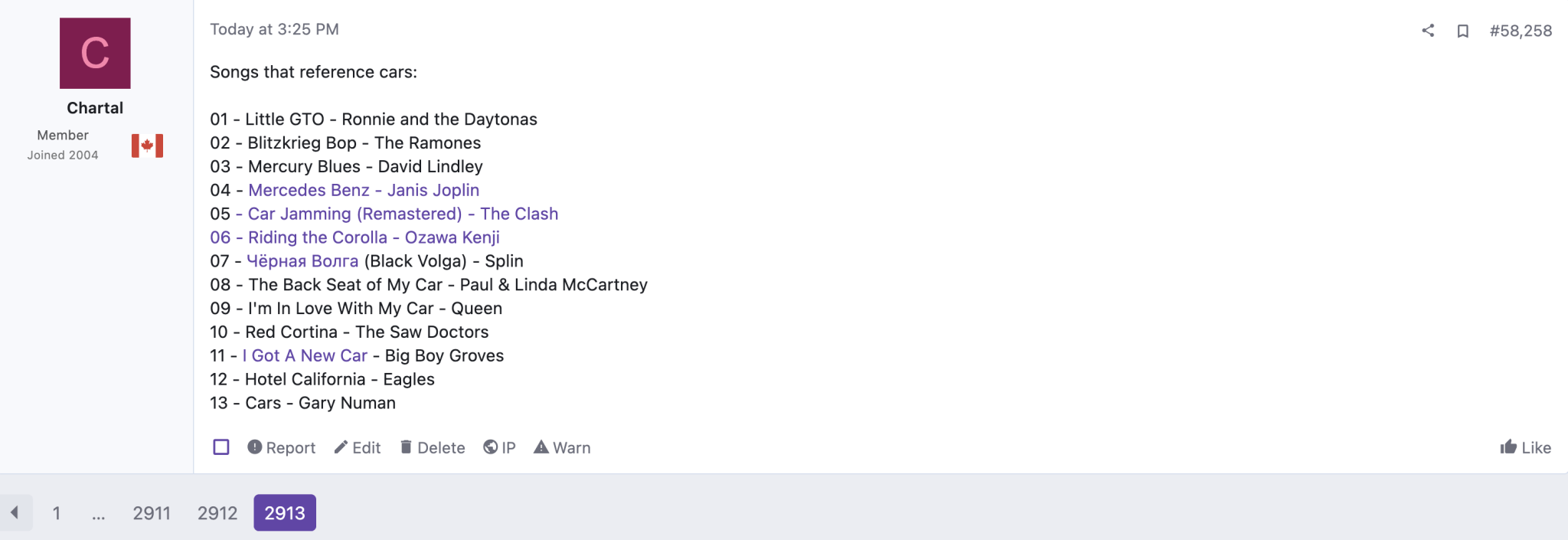Expand the pagination ellipsis
The height and width of the screenshot is (540, 1568).
coord(99,513)
